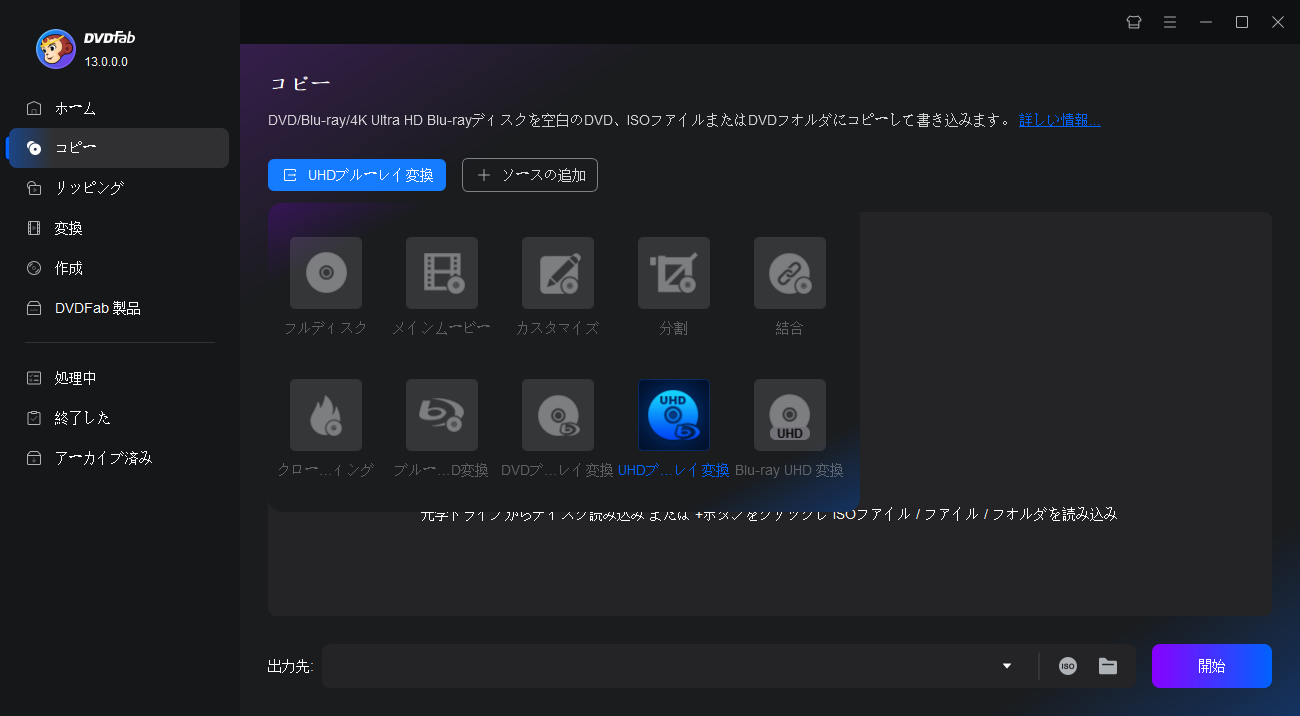Viewport: 1300px width, 716px height.
Task: Click the ISO output icon
Action: (x=1068, y=666)
